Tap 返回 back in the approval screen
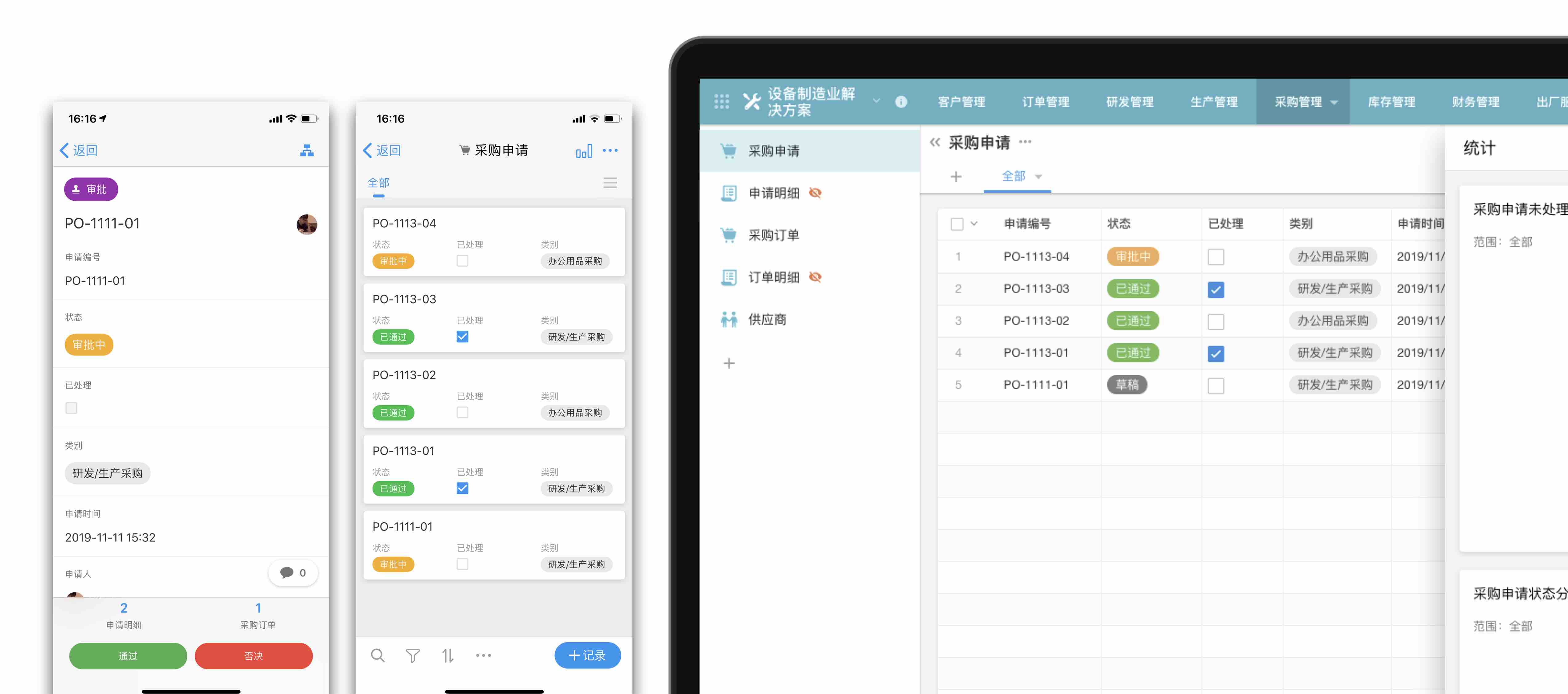Screen dimensions: 1568x694 tap(79, 150)
